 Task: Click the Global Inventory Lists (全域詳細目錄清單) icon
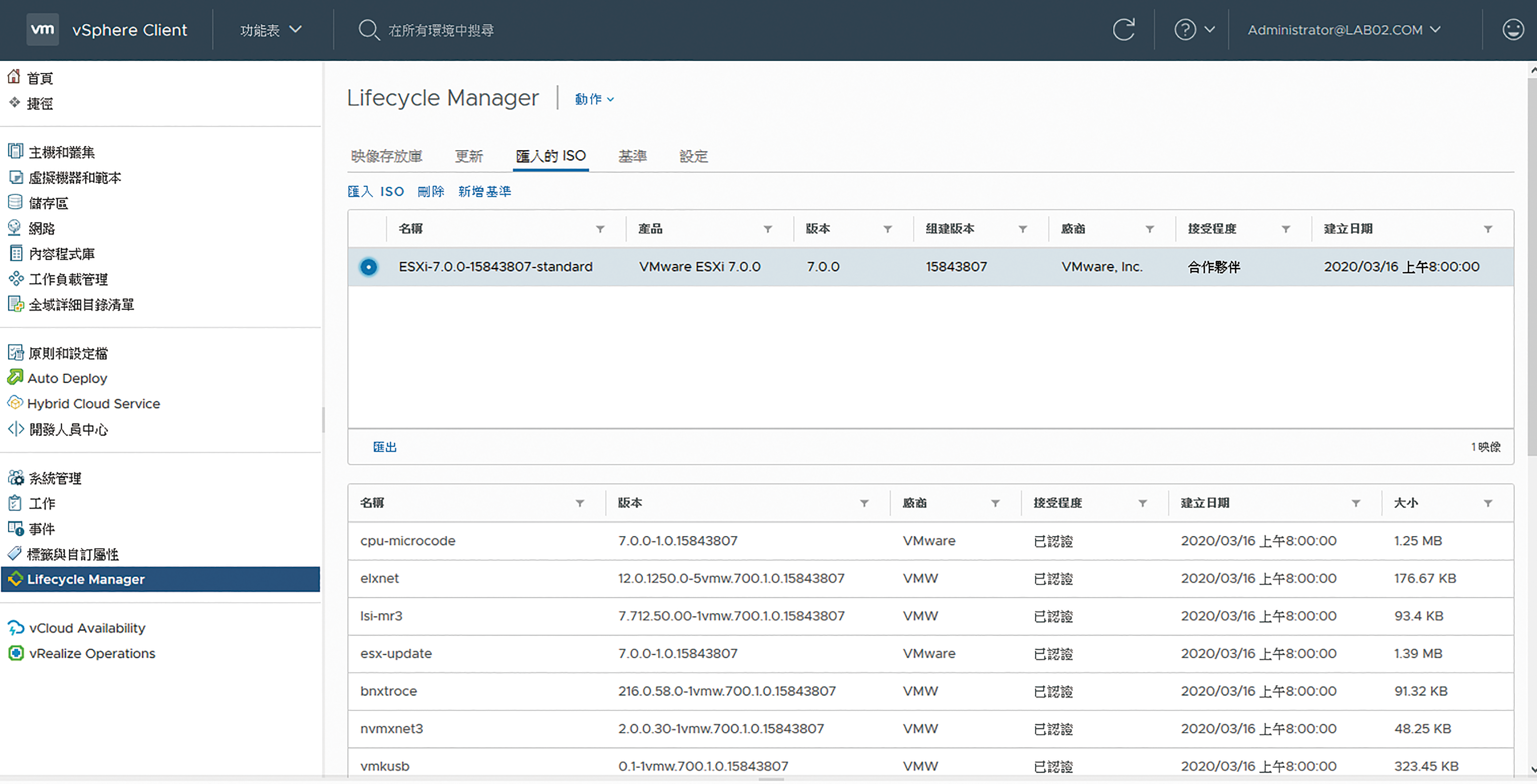[16, 304]
